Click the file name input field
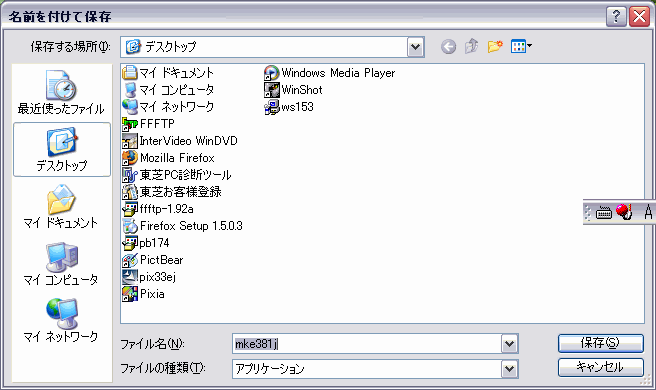This screenshot has height=390, width=656. click(367, 344)
